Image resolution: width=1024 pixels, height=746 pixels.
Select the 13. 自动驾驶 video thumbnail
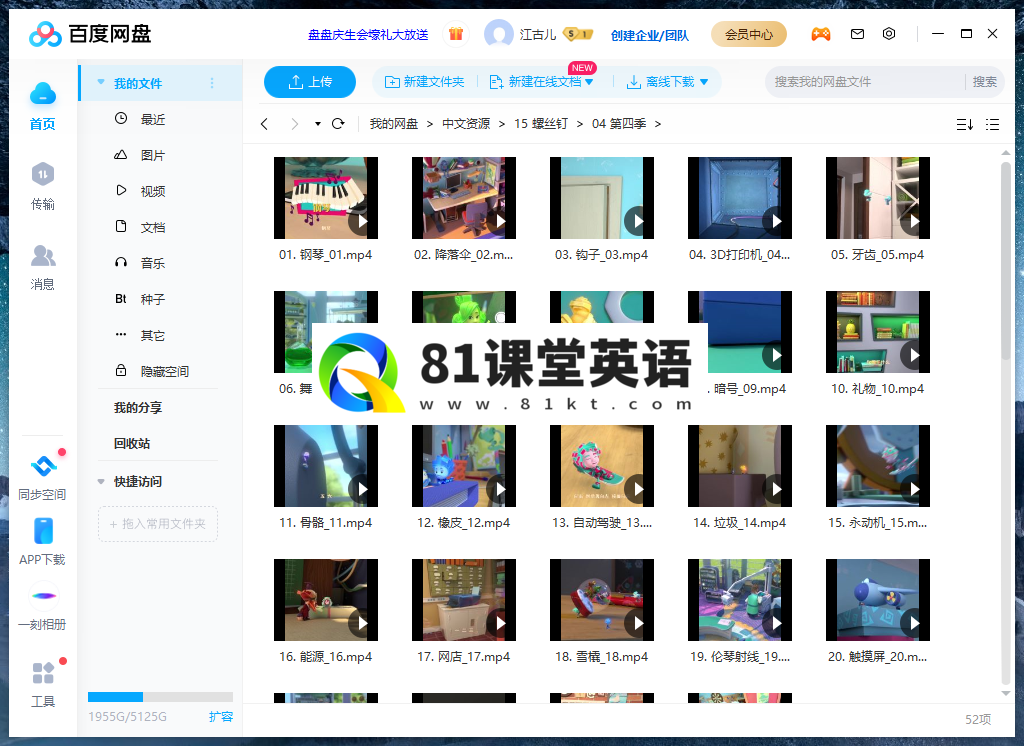tap(601, 466)
